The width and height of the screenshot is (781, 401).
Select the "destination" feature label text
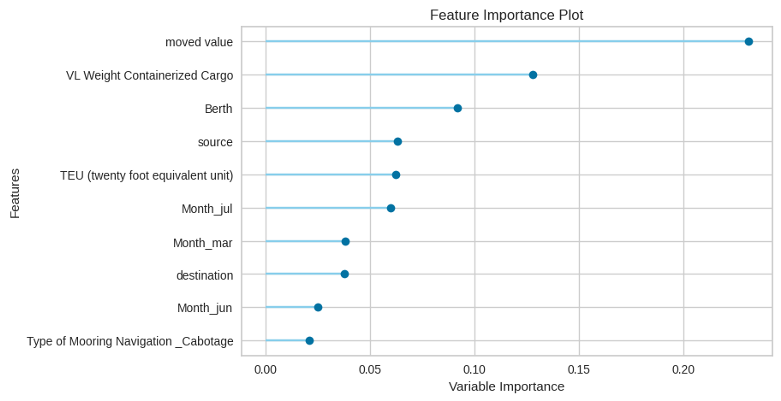[204, 275]
